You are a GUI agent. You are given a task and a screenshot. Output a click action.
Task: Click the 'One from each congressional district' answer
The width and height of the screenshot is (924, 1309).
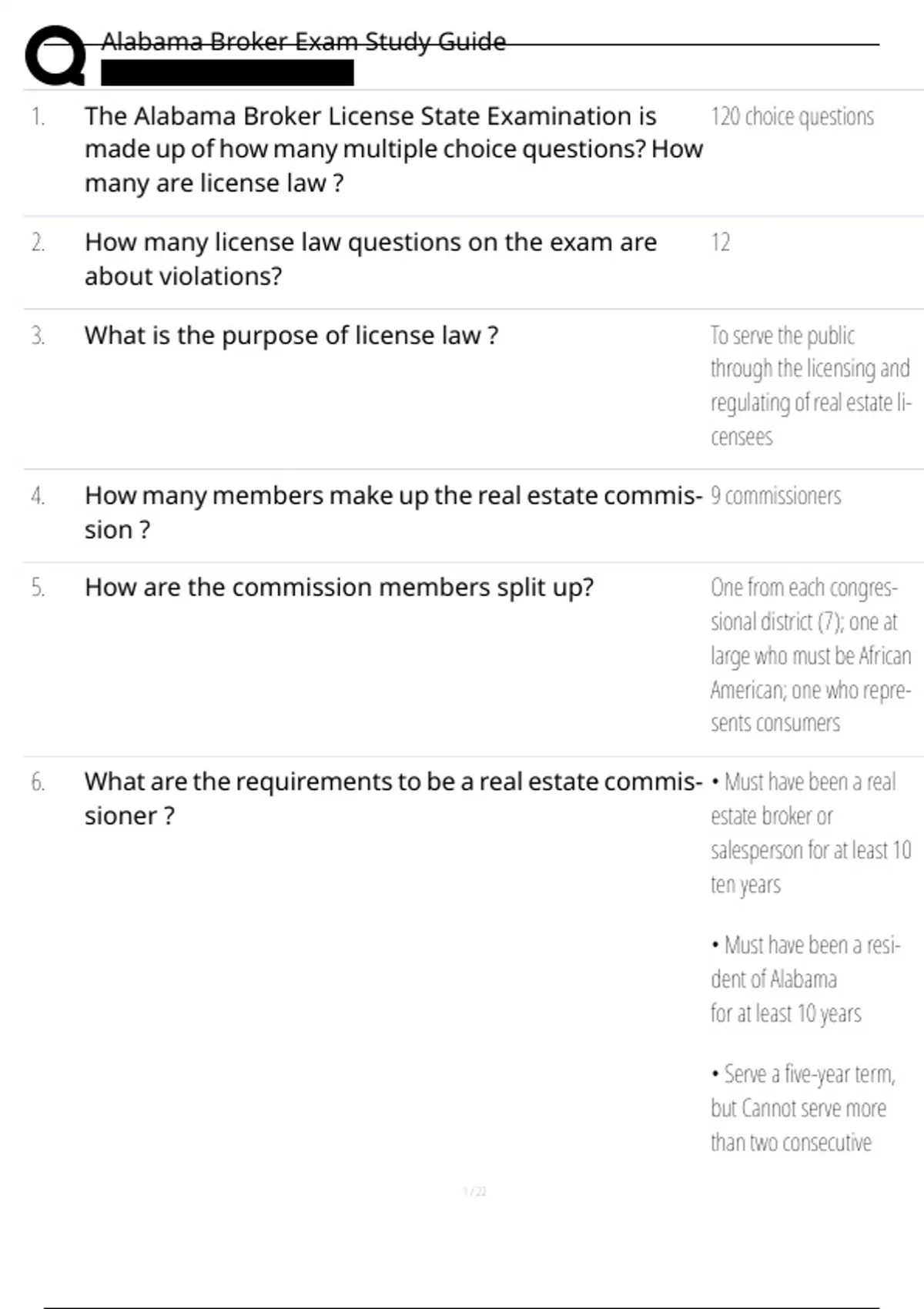pos(811,655)
